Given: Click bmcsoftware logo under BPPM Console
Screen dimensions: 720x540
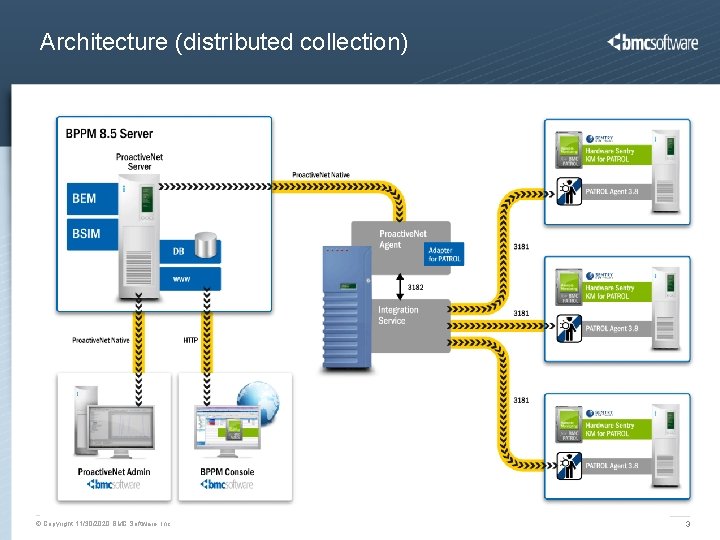Looking at the screenshot, I should click(x=227, y=484).
